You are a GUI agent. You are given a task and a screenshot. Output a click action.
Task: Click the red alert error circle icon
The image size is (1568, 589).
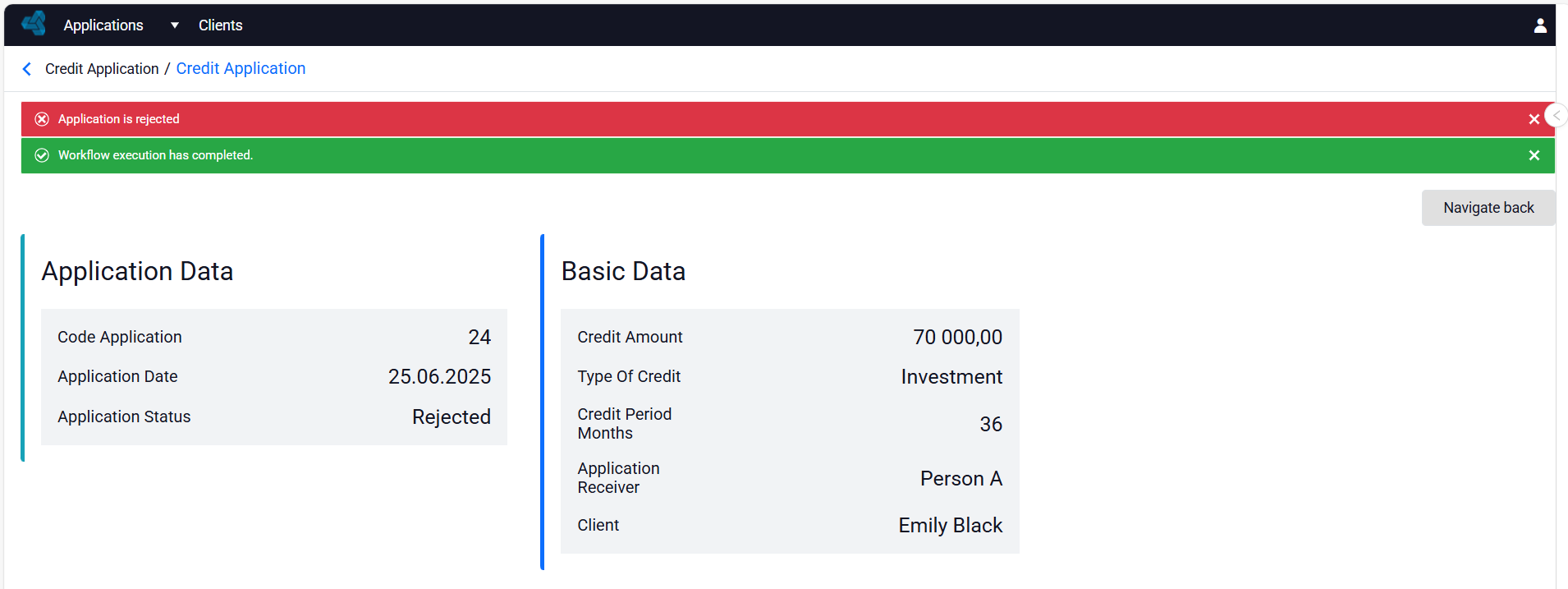pos(42,119)
